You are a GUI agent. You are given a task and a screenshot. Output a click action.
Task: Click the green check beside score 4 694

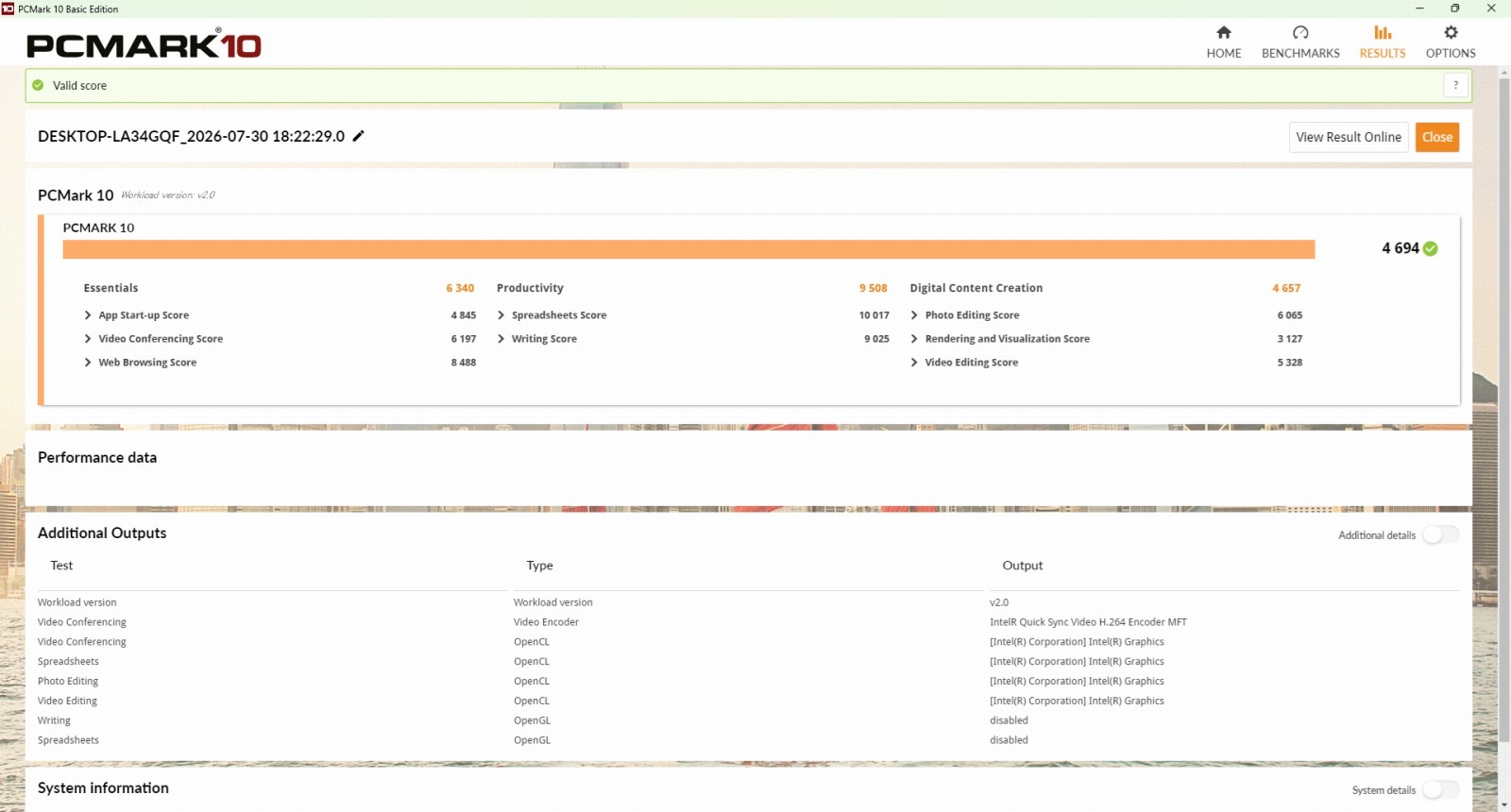coord(1431,248)
